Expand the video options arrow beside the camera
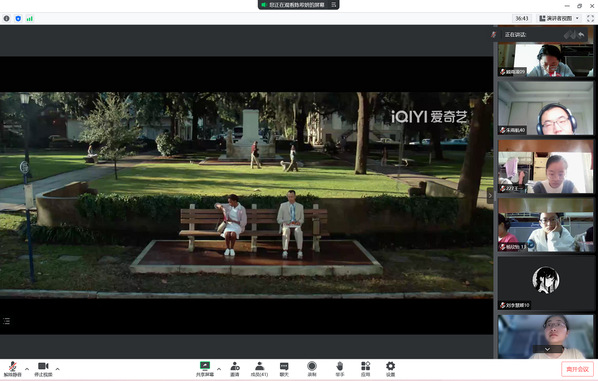598x381 pixels. [58, 369]
